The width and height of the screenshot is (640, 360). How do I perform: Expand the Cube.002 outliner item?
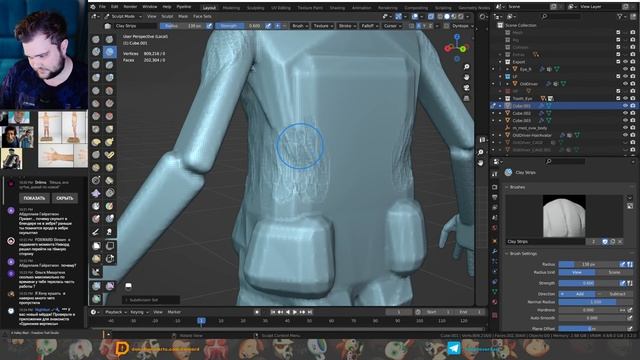click(x=500, y=113)
